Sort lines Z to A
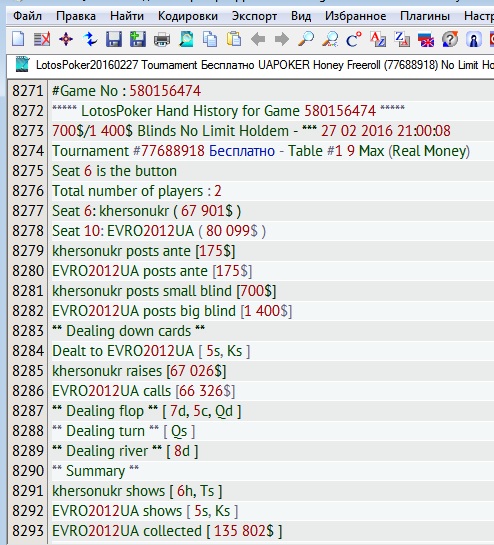The height and width of the screenshot is (545, 494). click(402, 39)
